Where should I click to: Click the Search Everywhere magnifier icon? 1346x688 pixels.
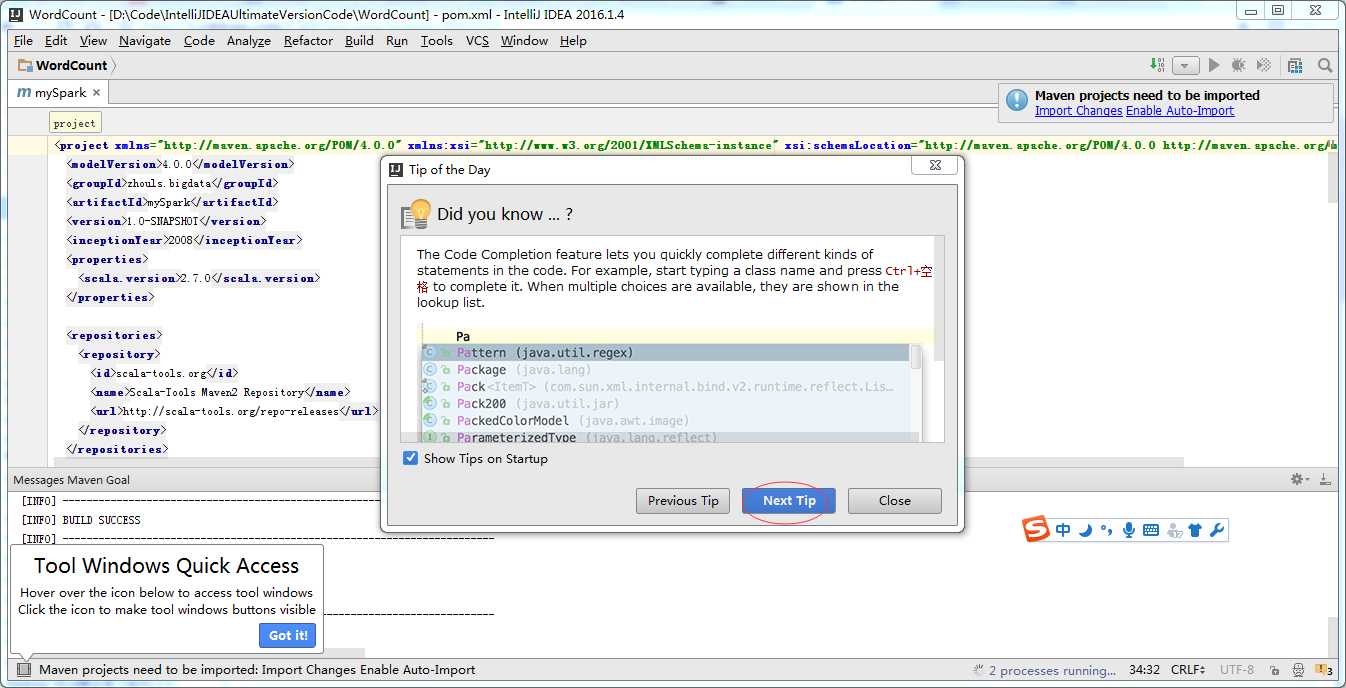(x=1325, y=65)
